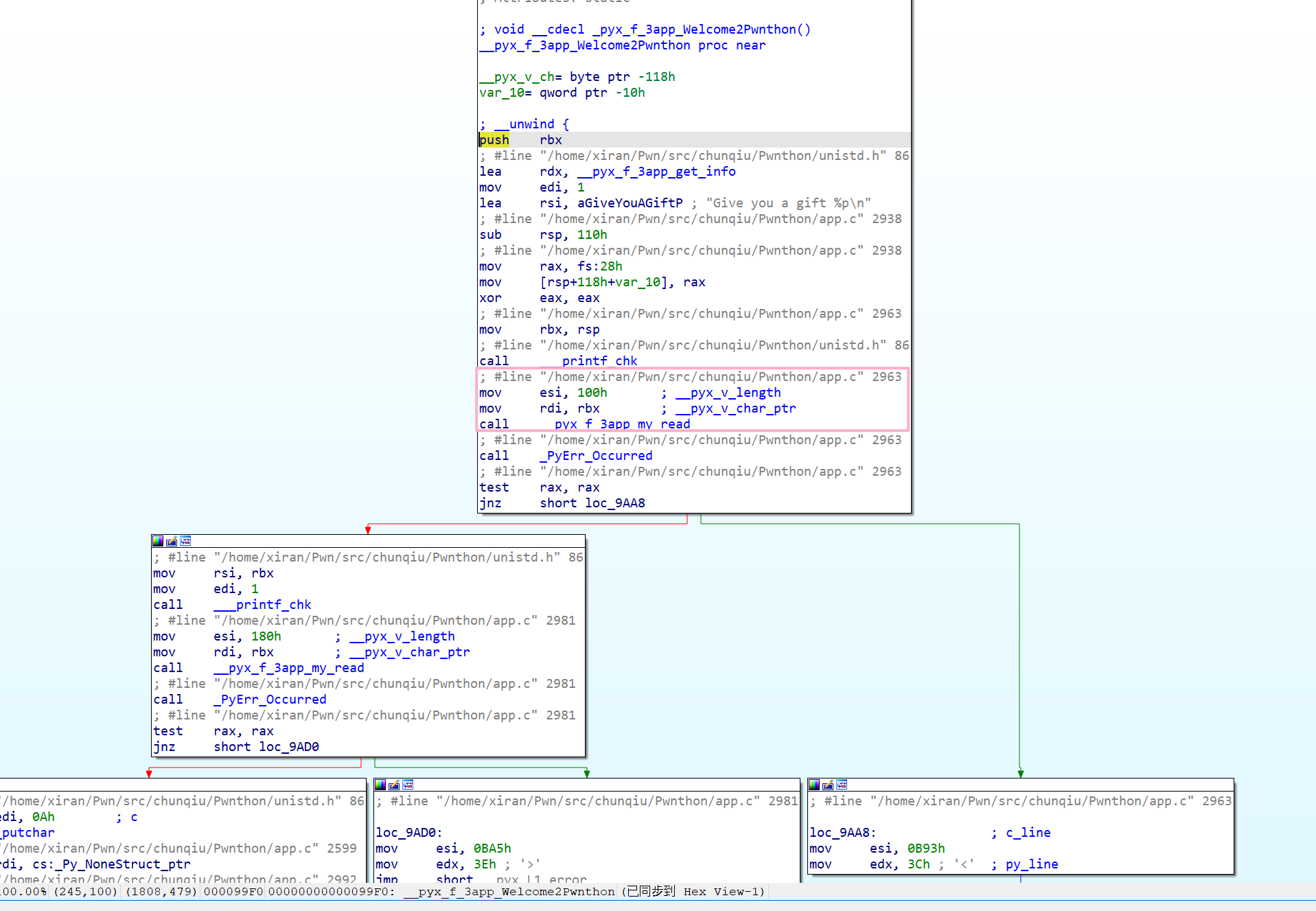Click the '0Ah' operand in bottom-left node
Screen dimensions: 1316x911
[x=43, y=817]
